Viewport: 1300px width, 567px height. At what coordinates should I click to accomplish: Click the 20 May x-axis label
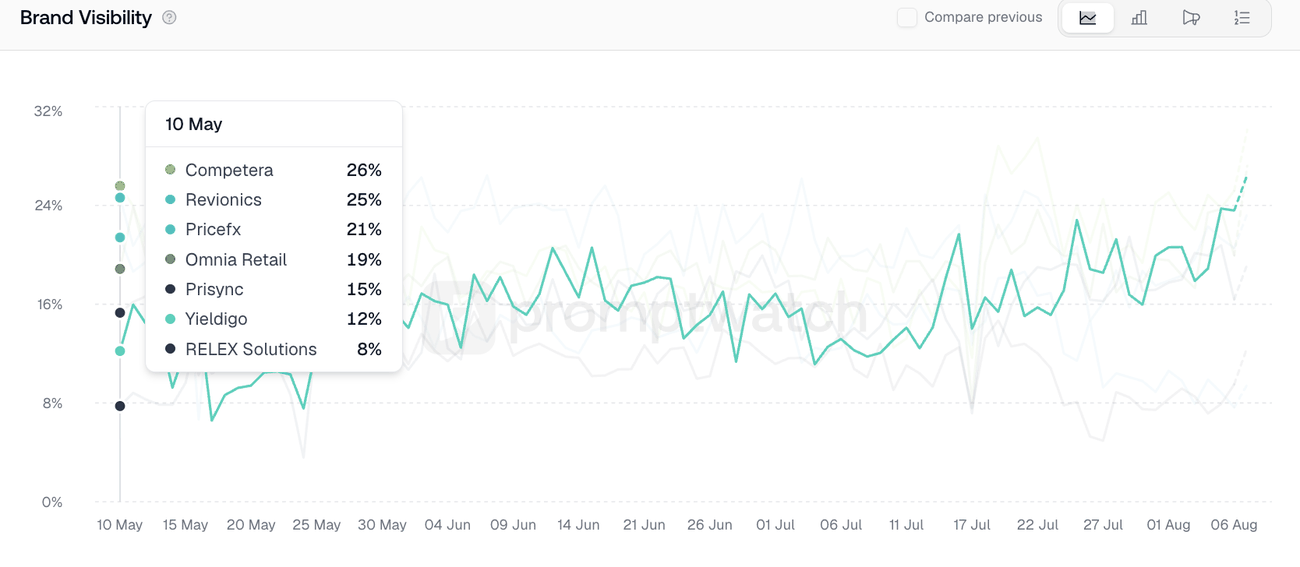pyautogui.click(x=251, y=524)
